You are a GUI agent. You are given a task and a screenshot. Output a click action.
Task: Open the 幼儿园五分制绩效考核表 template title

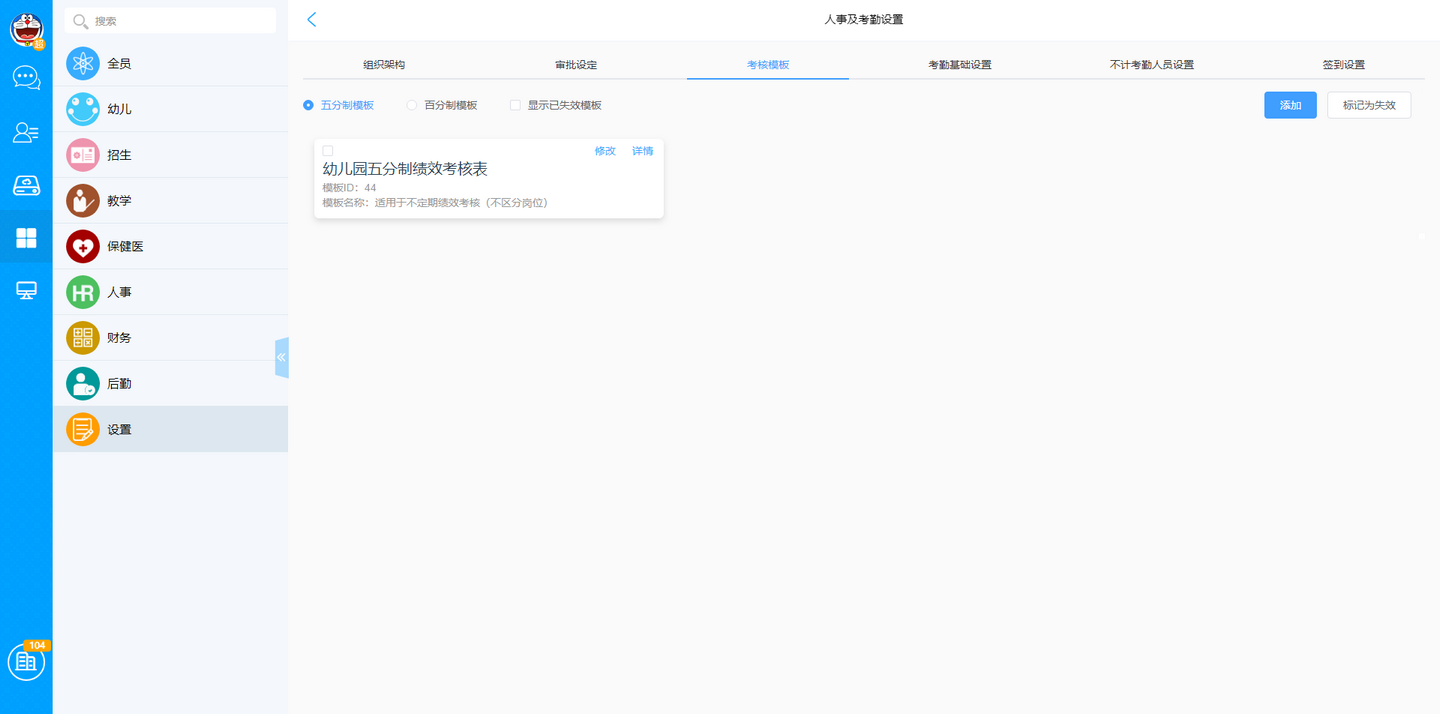[405, 169]
